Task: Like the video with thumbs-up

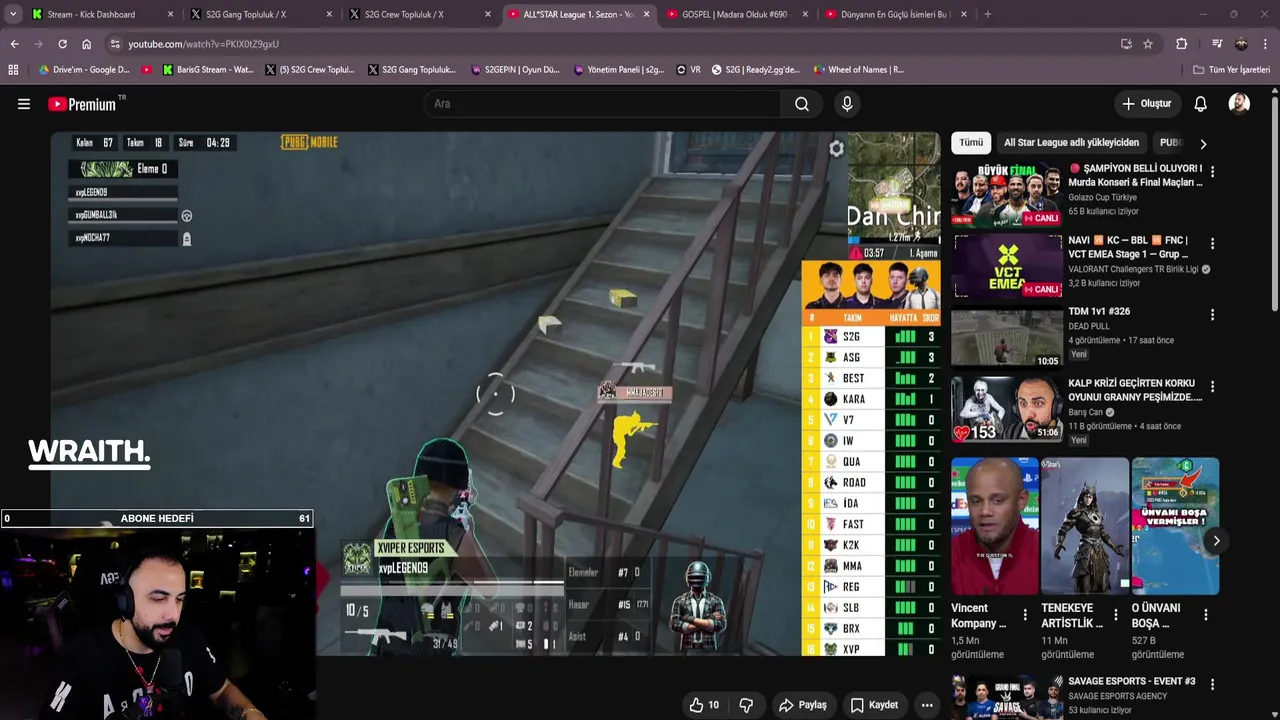Action: click(x=704, y=705)
